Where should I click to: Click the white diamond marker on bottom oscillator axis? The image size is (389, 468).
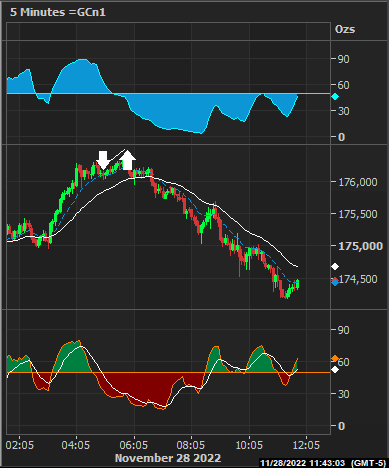pos(335,370)
